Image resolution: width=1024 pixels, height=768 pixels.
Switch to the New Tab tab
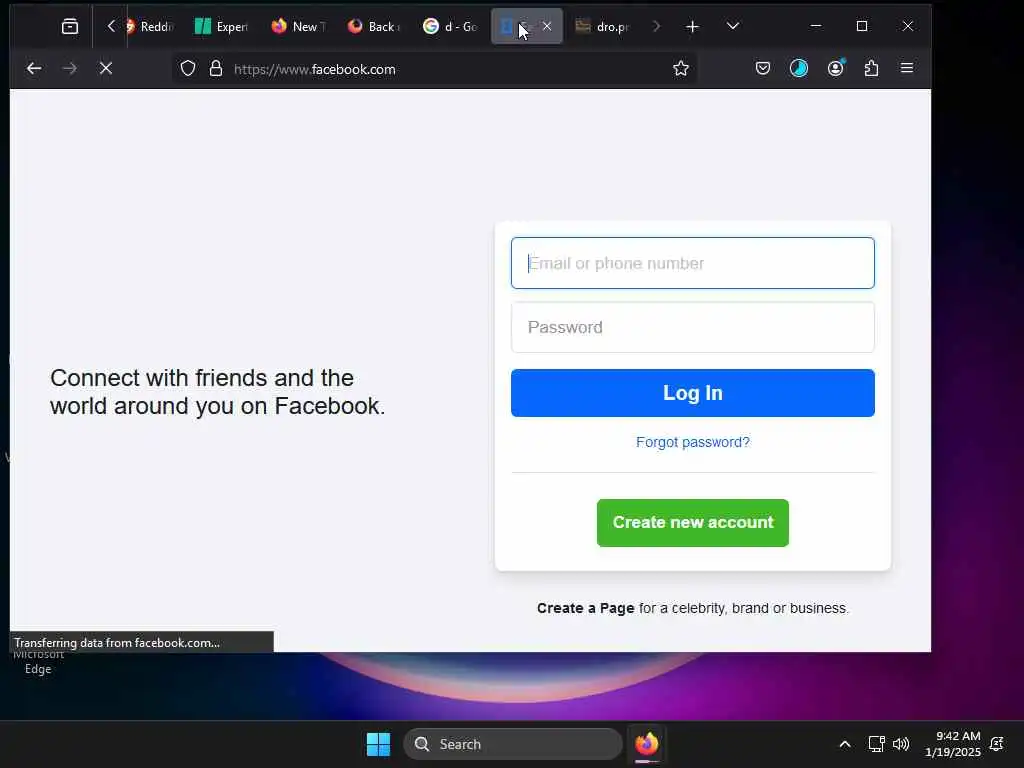pyautogui.click(x=298, y=26)
